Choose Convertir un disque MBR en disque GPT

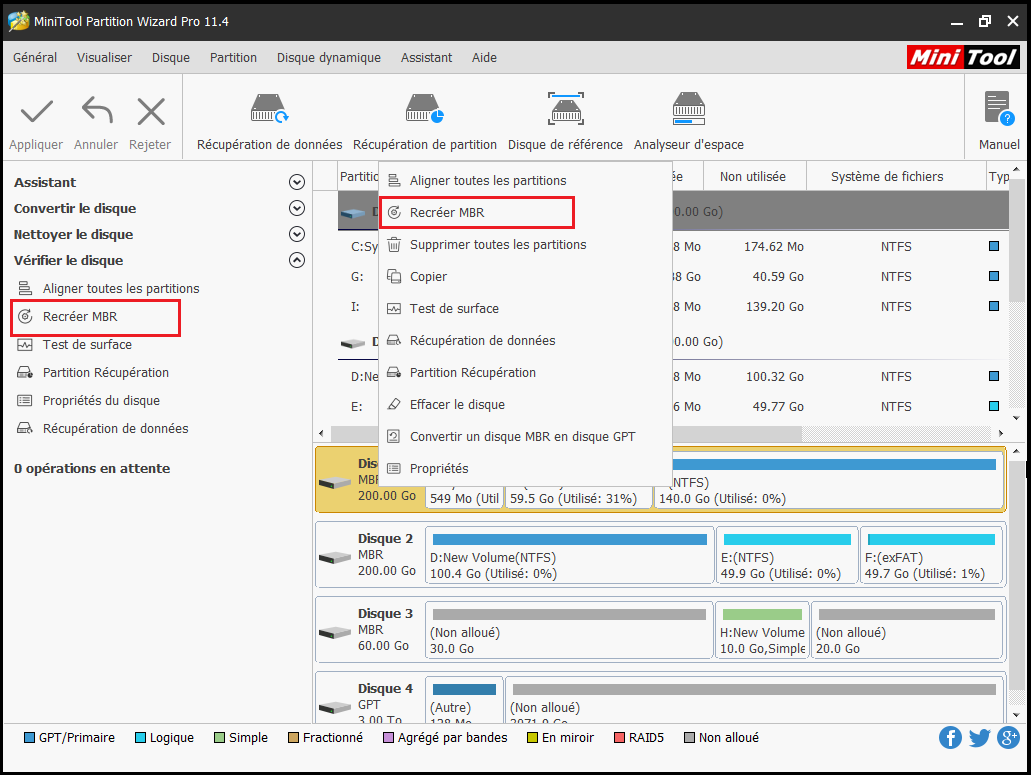pos(525,436)
